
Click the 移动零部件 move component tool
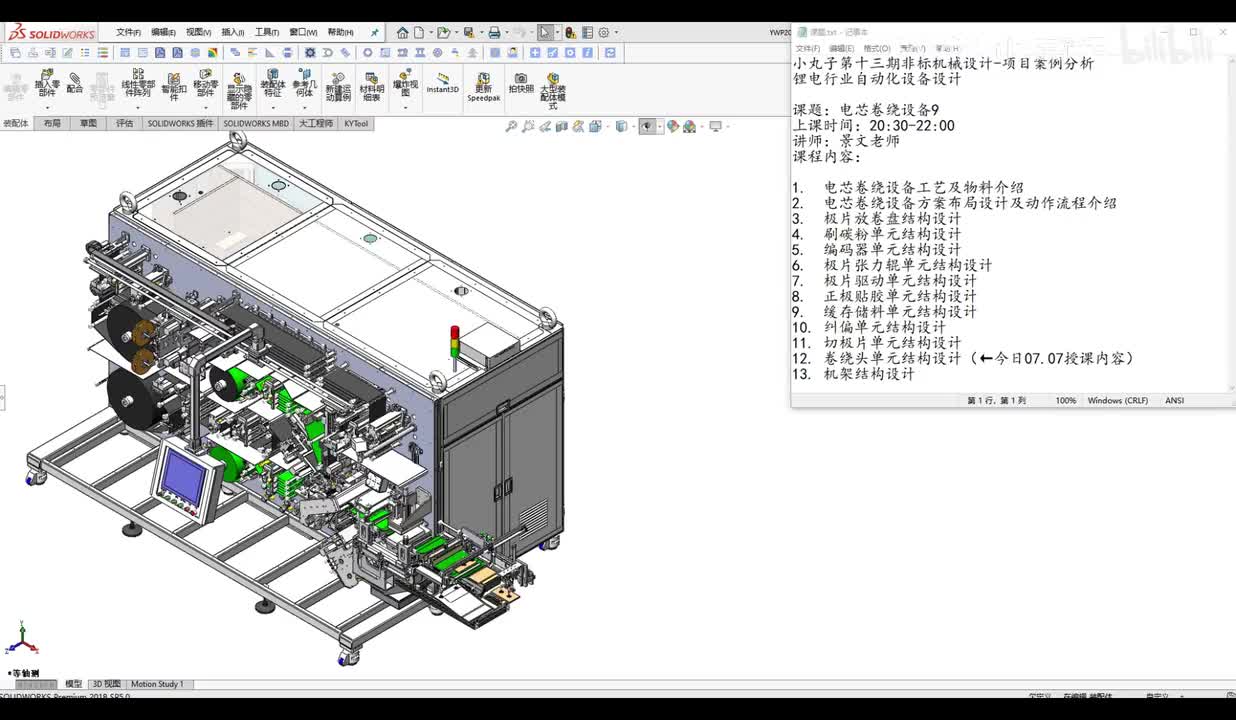tap(206, 84)
